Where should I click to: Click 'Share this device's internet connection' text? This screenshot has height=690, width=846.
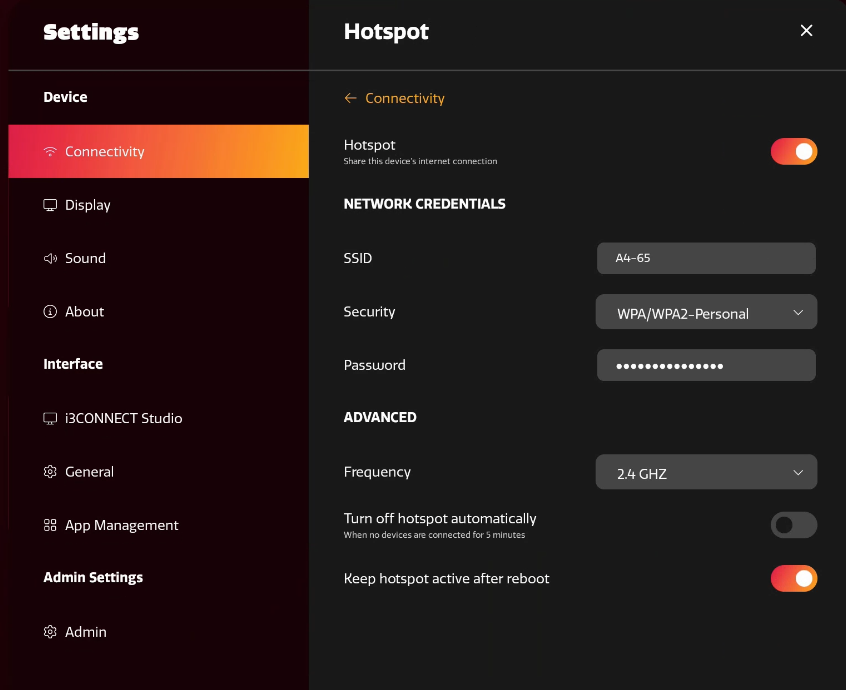pyautogui.click(x=420, y=161)
